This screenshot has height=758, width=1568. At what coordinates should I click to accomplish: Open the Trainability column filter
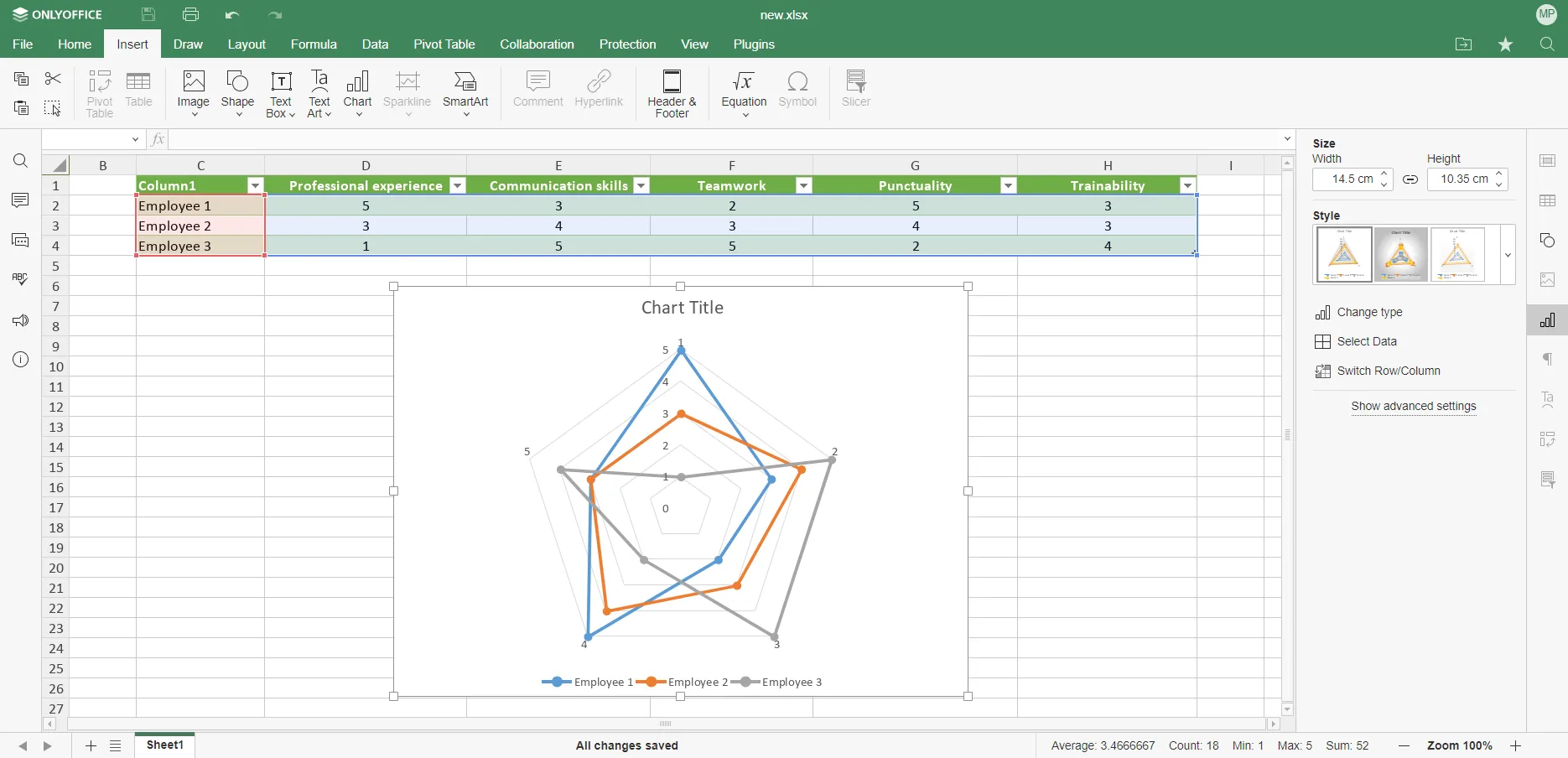pyautogui.click(x=1187, y=185)
